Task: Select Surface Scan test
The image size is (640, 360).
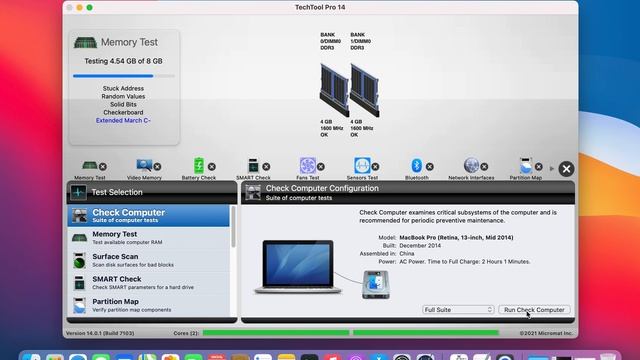Action: (x=149, y=260)
